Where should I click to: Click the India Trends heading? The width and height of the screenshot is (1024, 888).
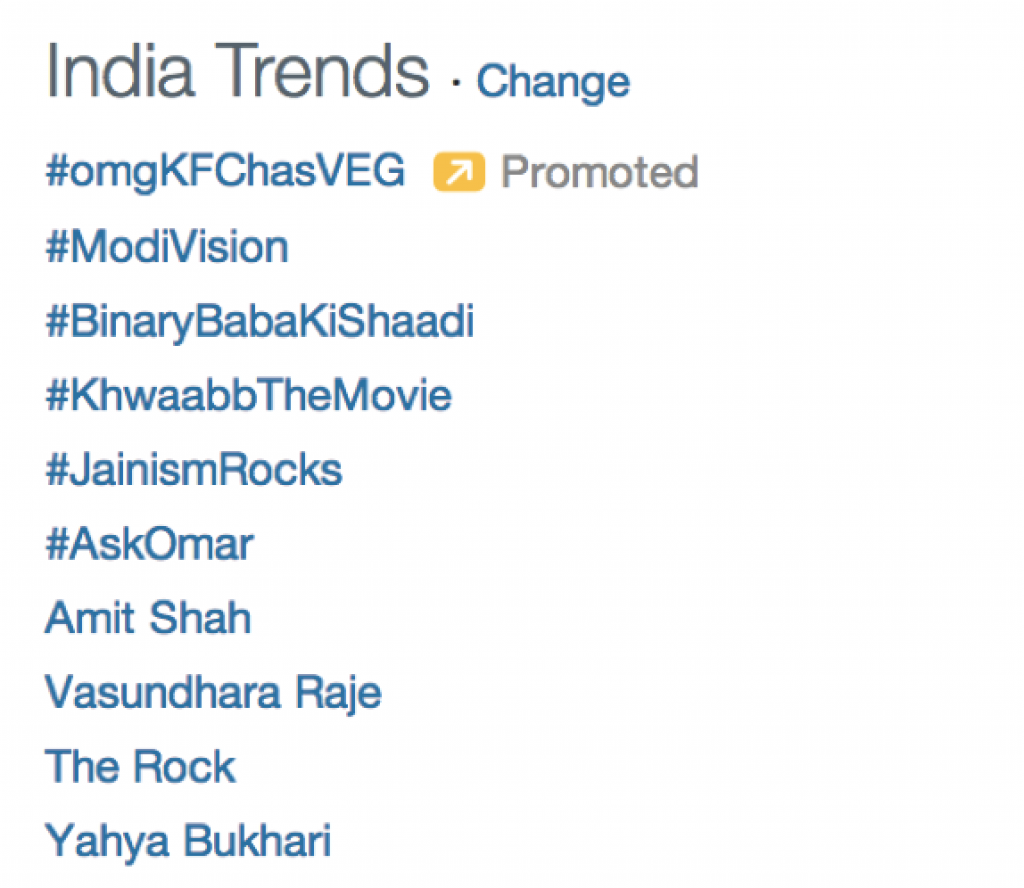(237, 72)
